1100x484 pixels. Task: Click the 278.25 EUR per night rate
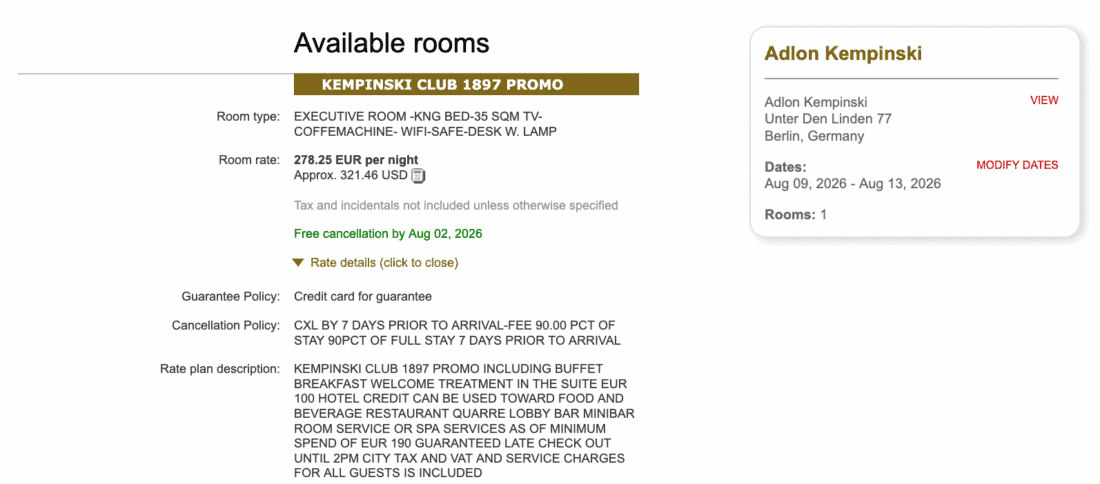pos(356,160)
